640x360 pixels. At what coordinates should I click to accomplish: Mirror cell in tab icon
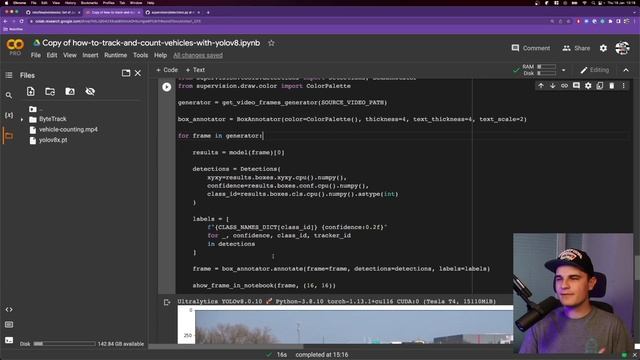click(600, 86)
